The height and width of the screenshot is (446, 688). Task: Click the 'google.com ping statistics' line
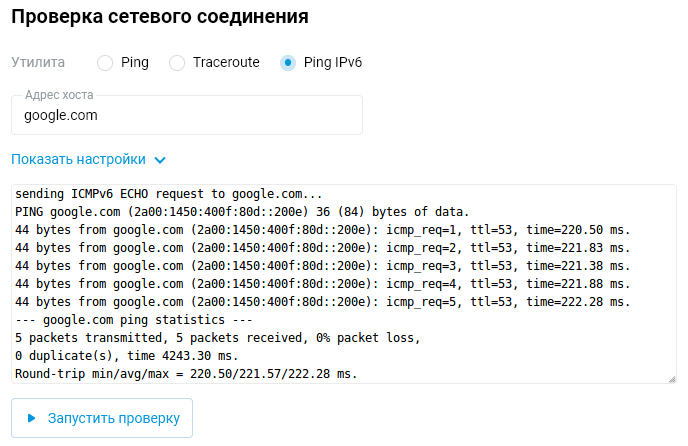(x=133, y=320)
